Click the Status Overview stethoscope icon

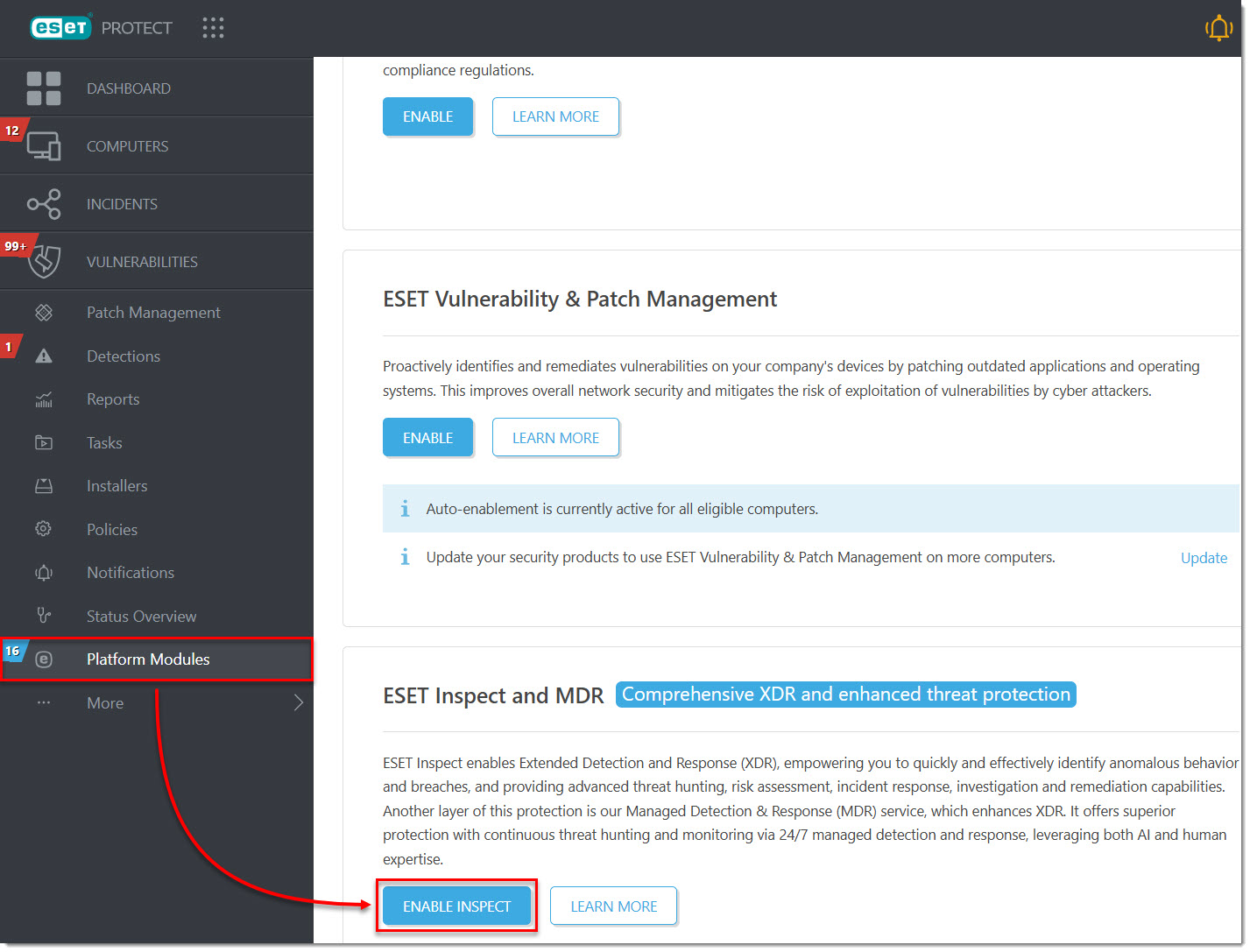pos(44,616)
